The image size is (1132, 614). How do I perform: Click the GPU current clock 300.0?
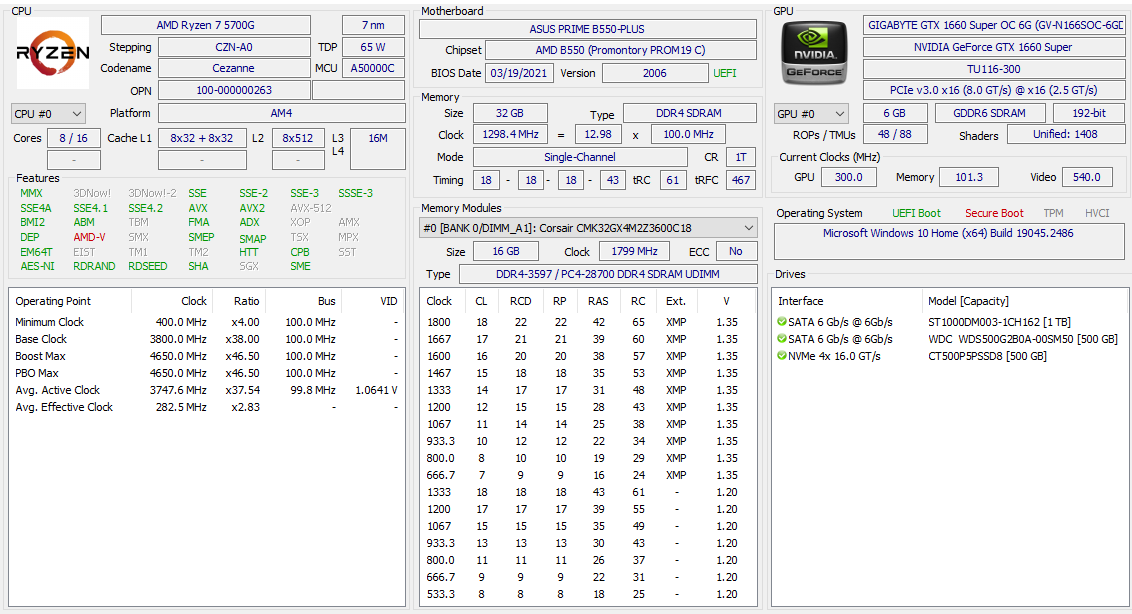tap(848, 177)
